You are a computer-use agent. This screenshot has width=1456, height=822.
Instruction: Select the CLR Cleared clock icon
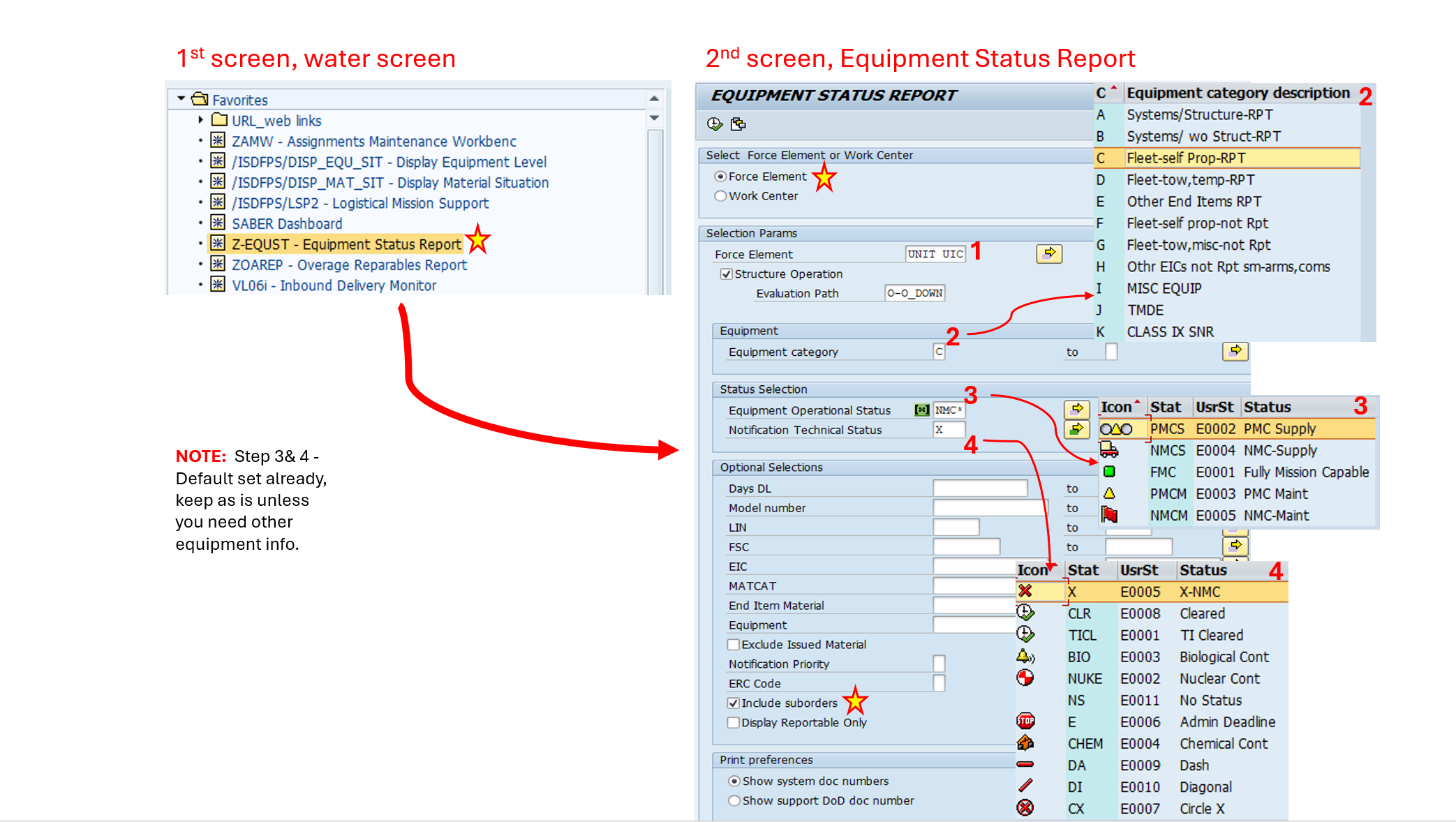1025,613
